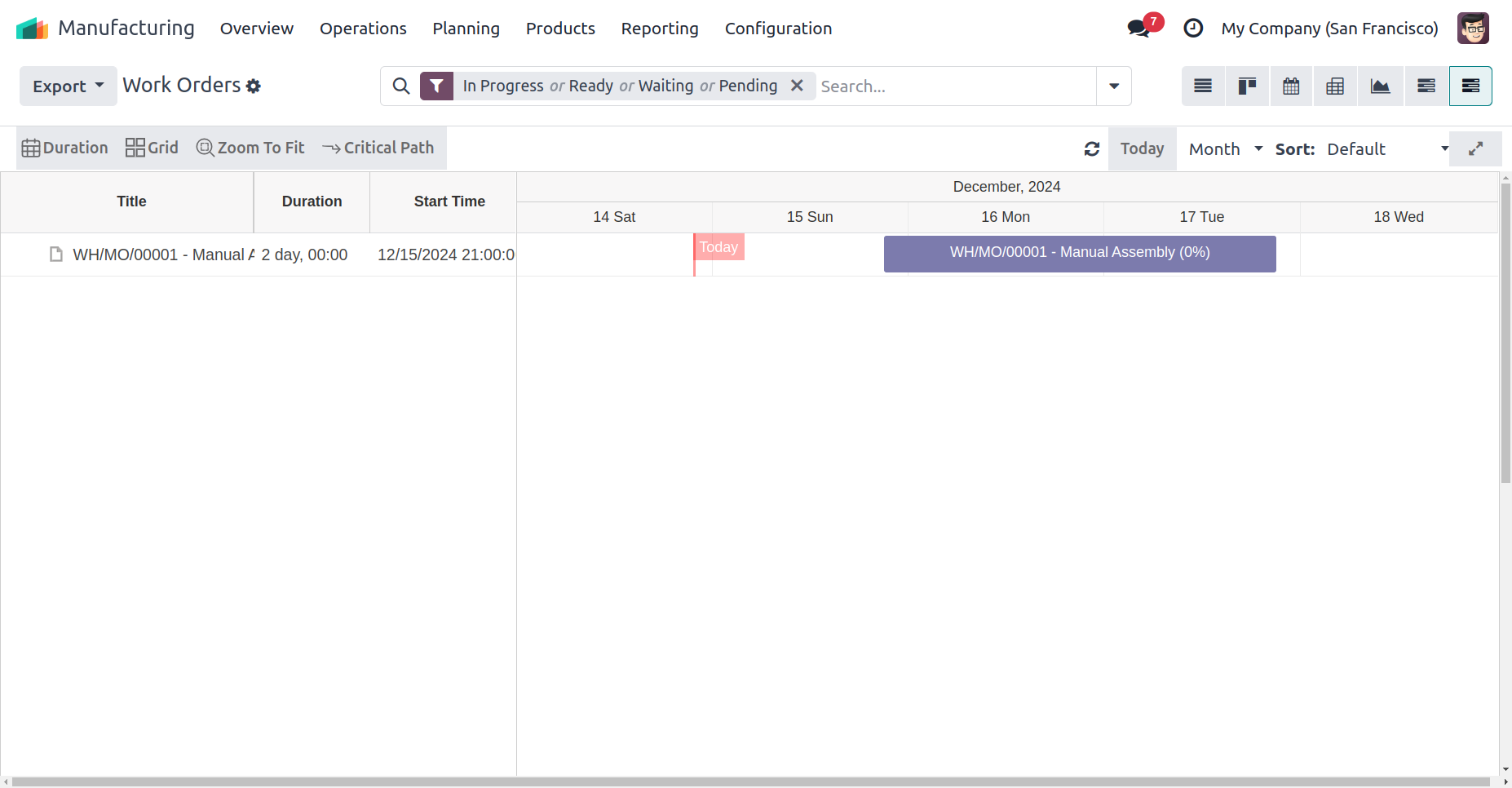Image resolution: width=1512 pixels, height=788 pixels.
Task: Switch to graph view icon
Action: pos(1380,86)
